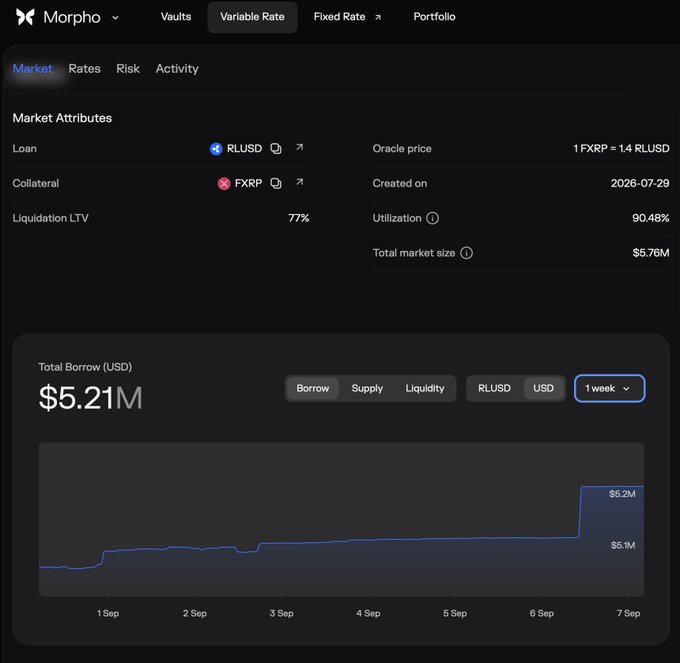Image resolution: width=680 pixels, height=663 pixels.
Task: Select the Liquidity chart view
Action: (425, 388)
